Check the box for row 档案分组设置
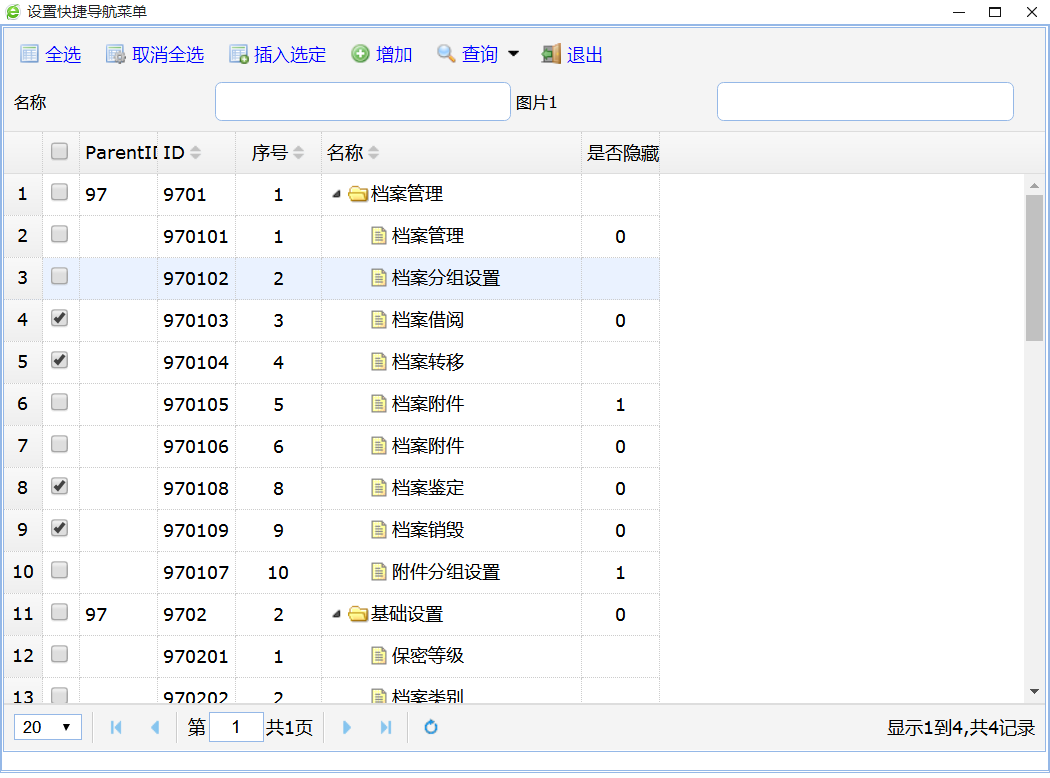The image size is (1050, 778). (x=60, y=276)
